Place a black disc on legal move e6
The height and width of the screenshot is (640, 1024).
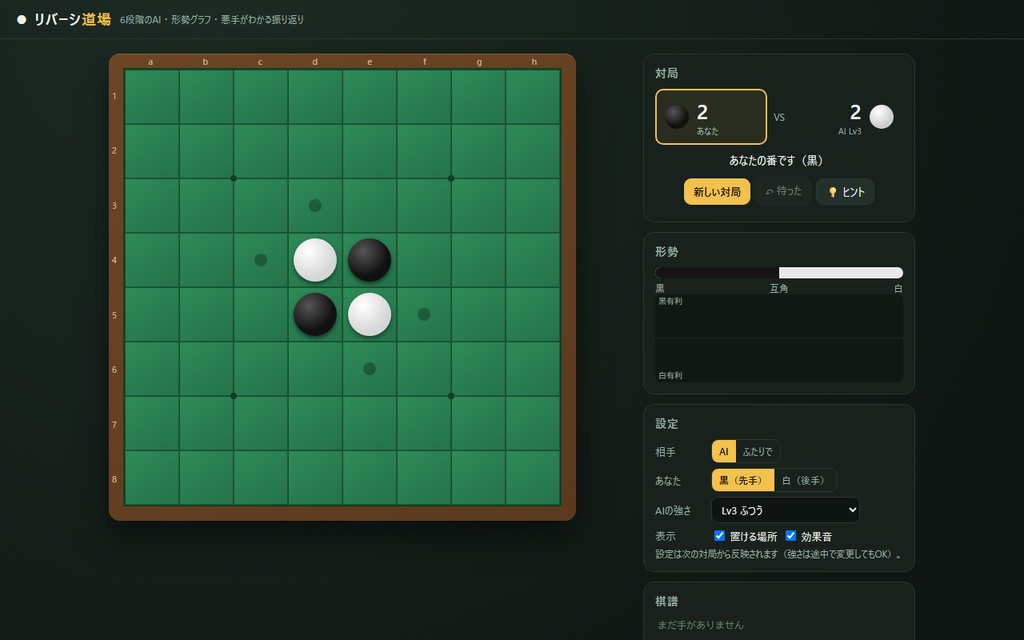370,369
